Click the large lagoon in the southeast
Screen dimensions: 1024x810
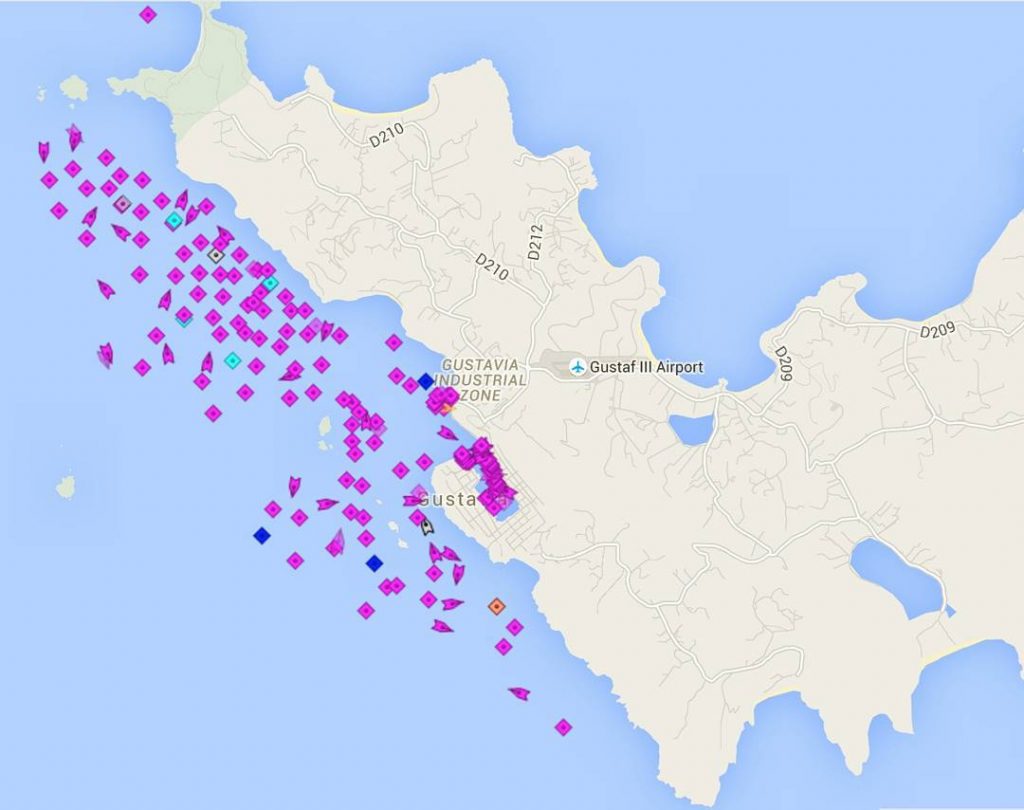click(895, 576)
